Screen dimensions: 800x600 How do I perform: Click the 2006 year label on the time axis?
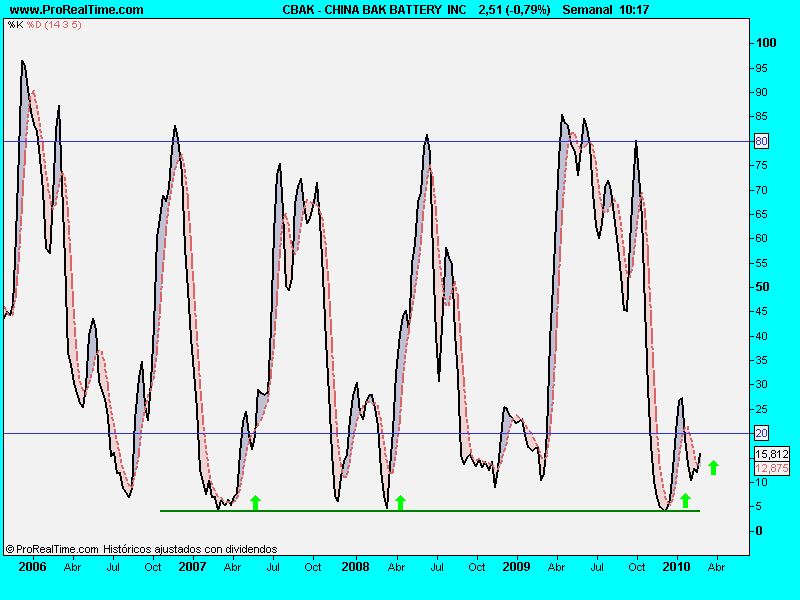[32, 567]
